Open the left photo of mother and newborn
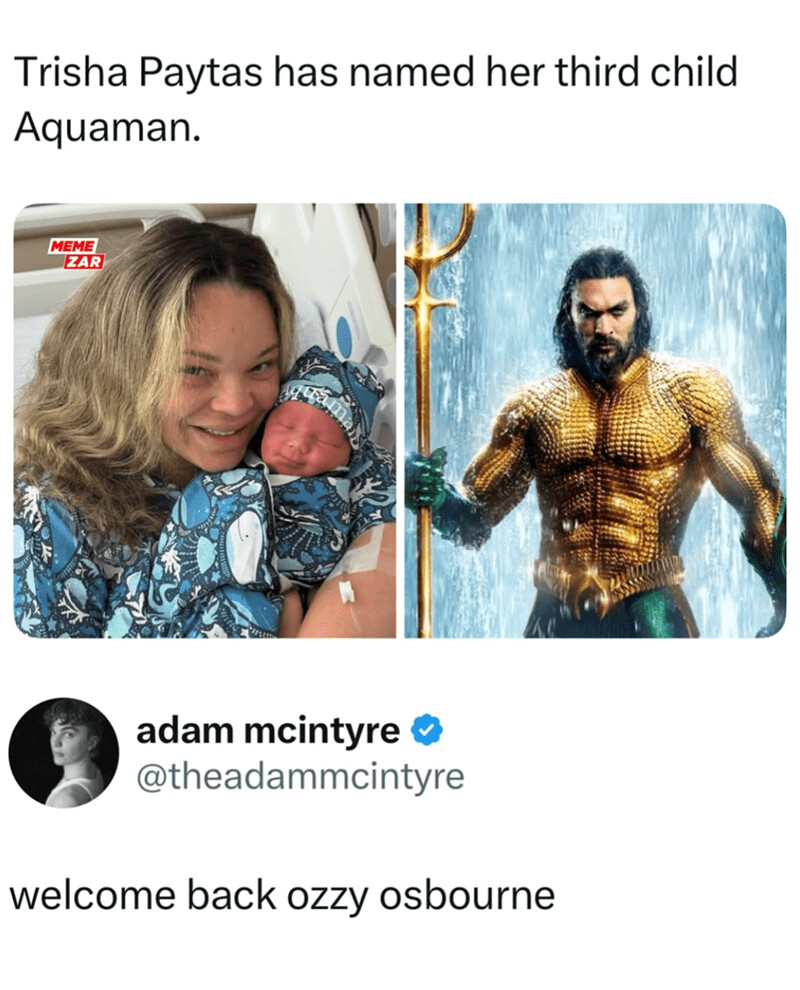The image size is (800, 990). (205, 420)
